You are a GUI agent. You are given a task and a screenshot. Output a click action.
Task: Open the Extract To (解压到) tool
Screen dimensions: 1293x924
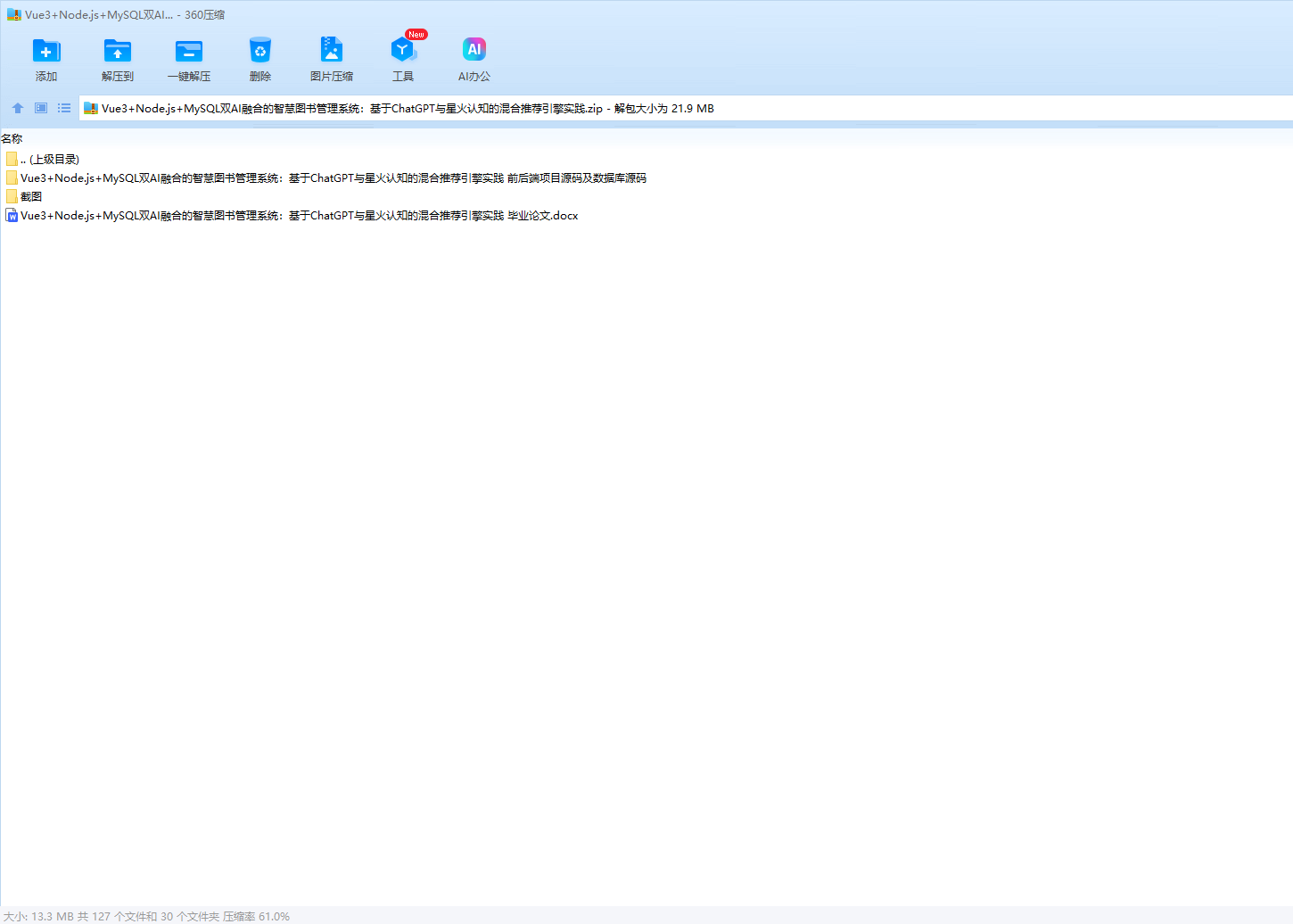(x=118, y=51)
